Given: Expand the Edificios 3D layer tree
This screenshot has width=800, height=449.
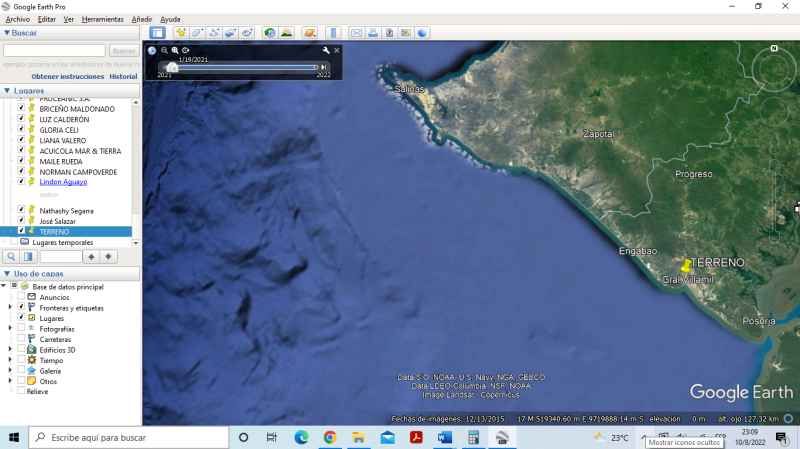Looking at the screenshot, I should (10, 350).
